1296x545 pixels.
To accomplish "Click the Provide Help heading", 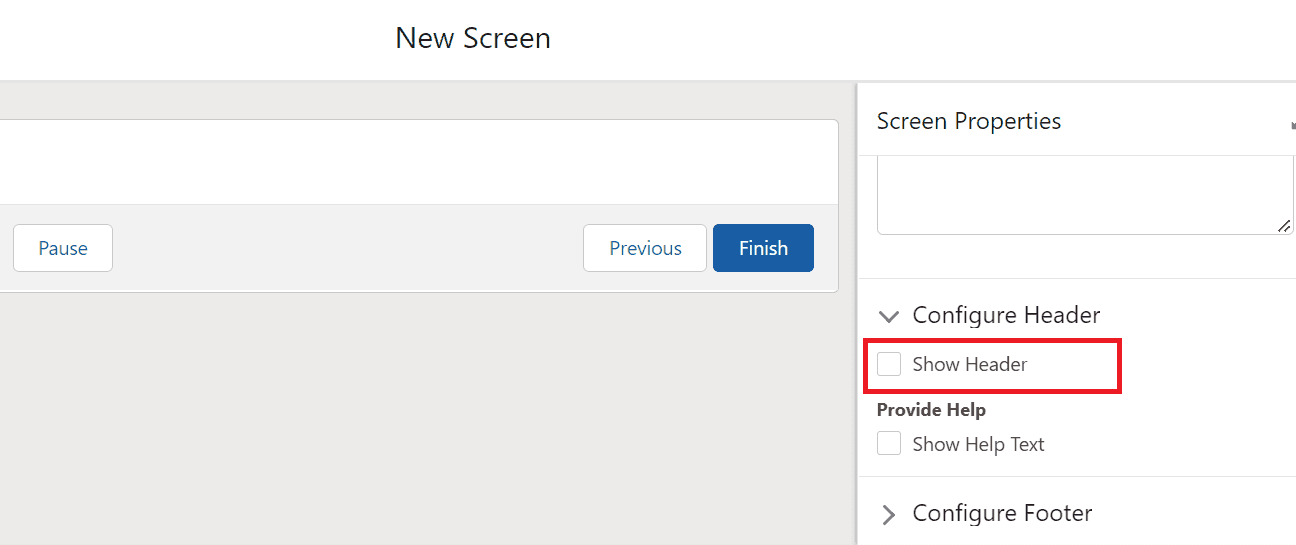I will pos(931,410).
